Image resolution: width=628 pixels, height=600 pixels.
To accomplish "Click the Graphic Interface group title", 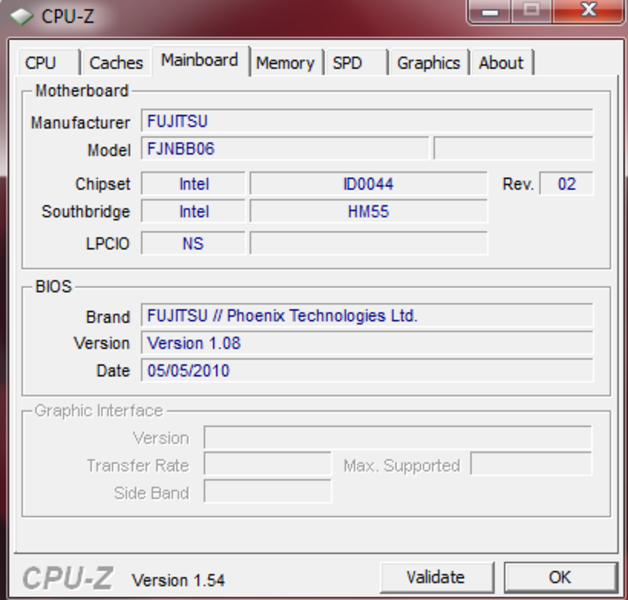I will coord(99,411).
